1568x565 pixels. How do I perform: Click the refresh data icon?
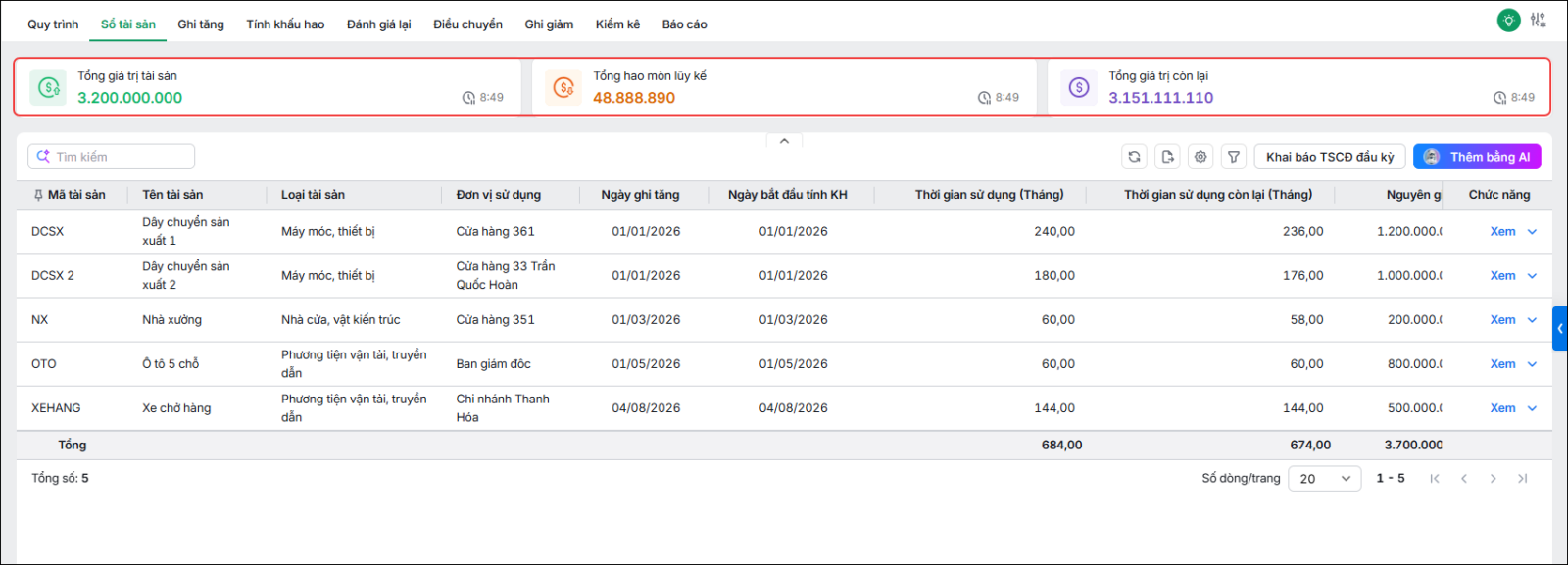1134,157
